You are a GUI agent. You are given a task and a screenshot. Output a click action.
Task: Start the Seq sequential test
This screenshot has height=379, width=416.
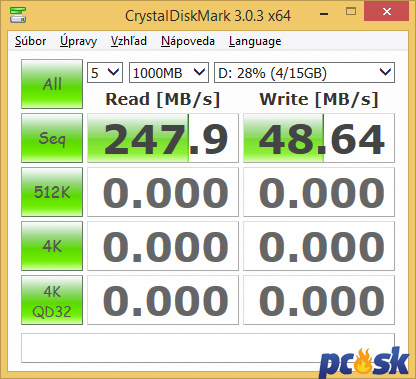pyautogui.click(x=52, y=138)
